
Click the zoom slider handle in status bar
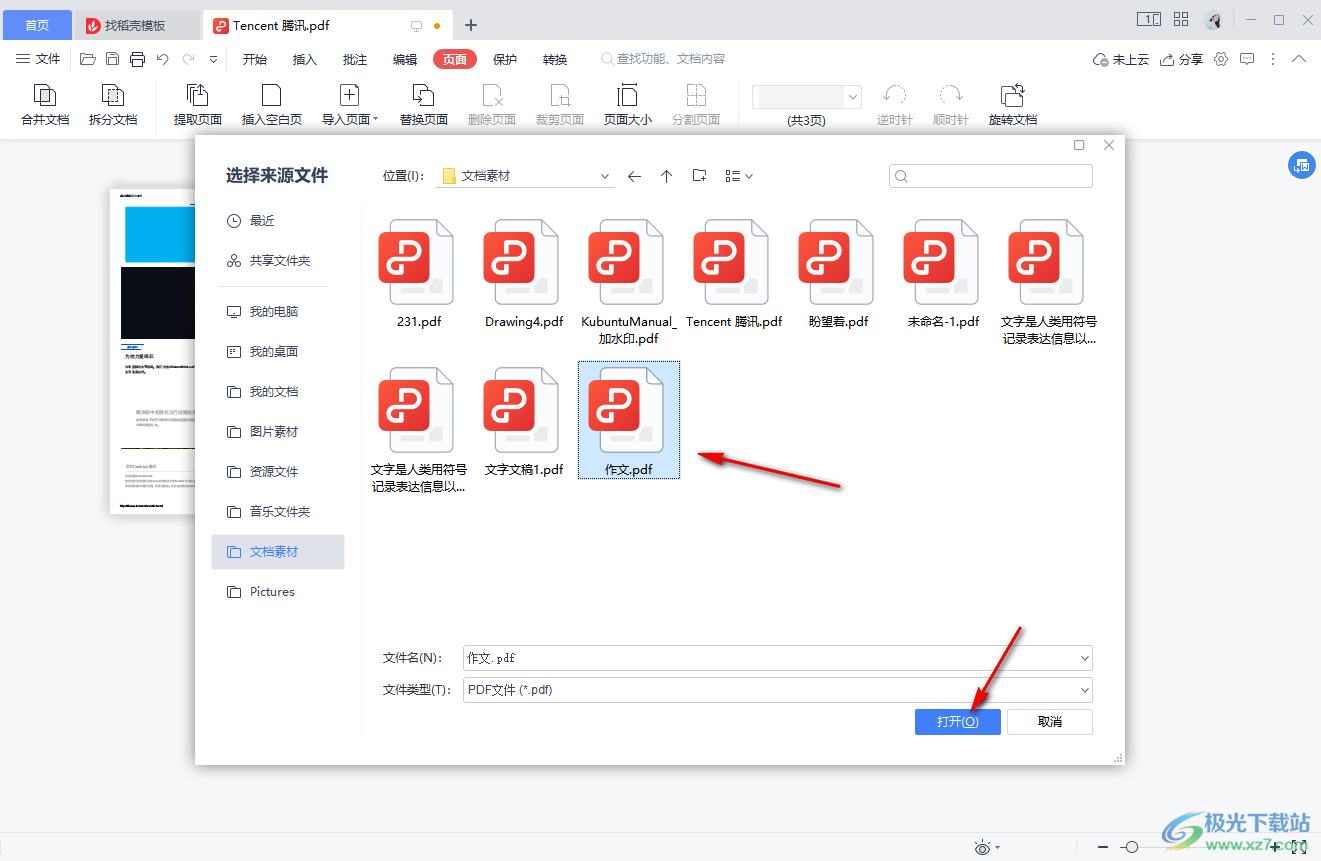[x=1131, y=847]
